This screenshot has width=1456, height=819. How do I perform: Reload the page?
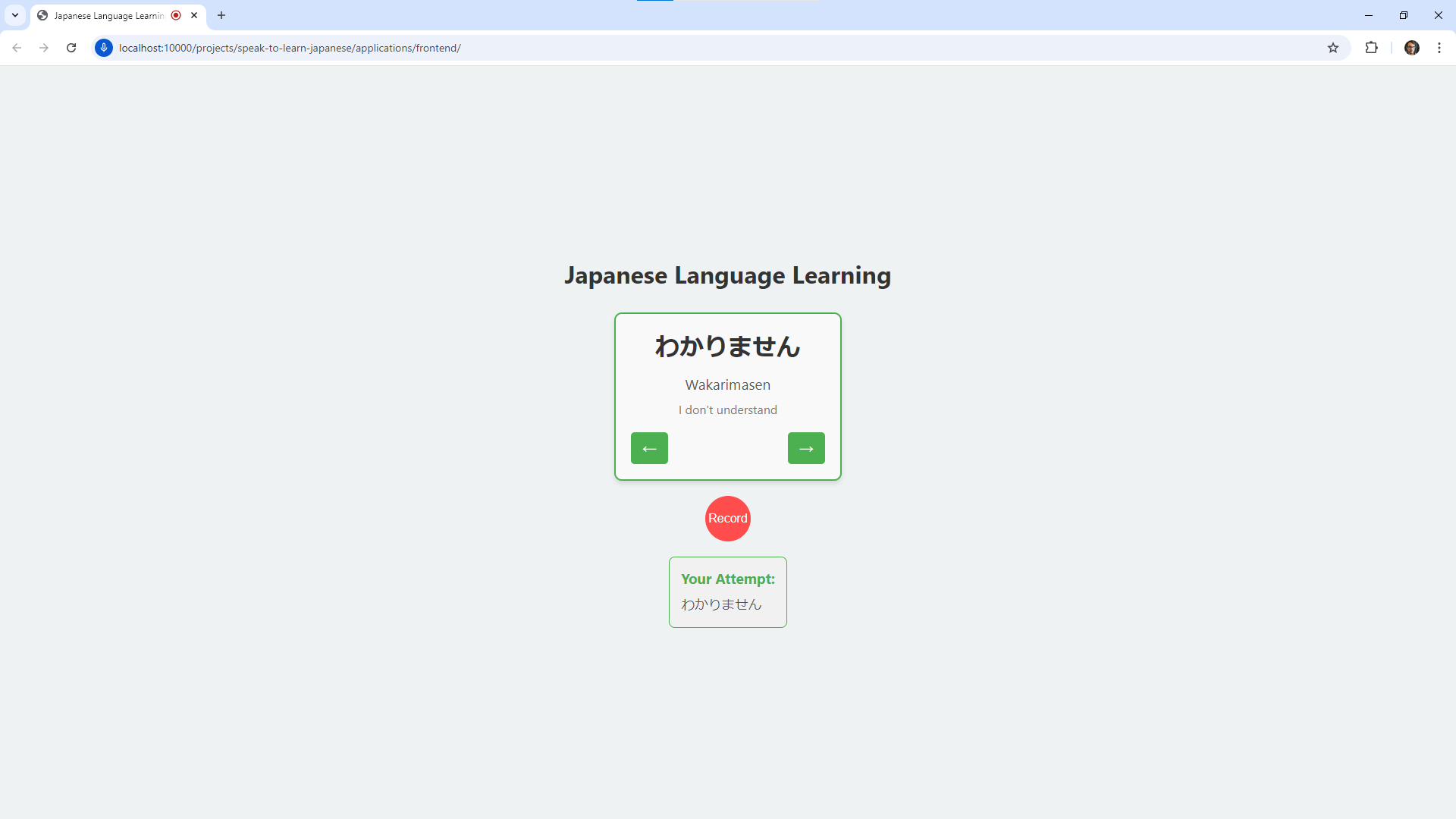tap(71, 48)
